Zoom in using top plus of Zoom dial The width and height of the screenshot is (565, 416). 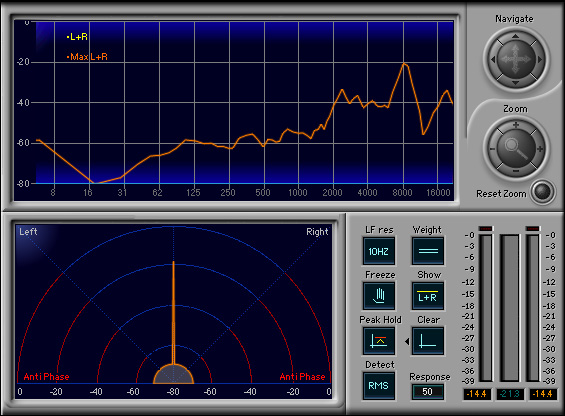pyautogui.click(x=516, y=125)
